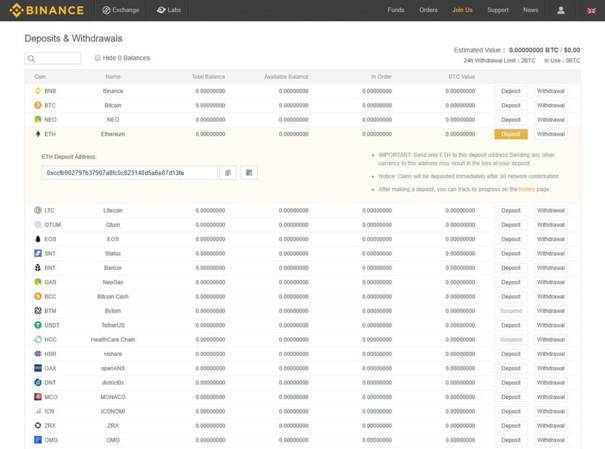Viewport: 605px width, 449px height.
Task: Click the BTM coin icon
Action: [38, 311]
